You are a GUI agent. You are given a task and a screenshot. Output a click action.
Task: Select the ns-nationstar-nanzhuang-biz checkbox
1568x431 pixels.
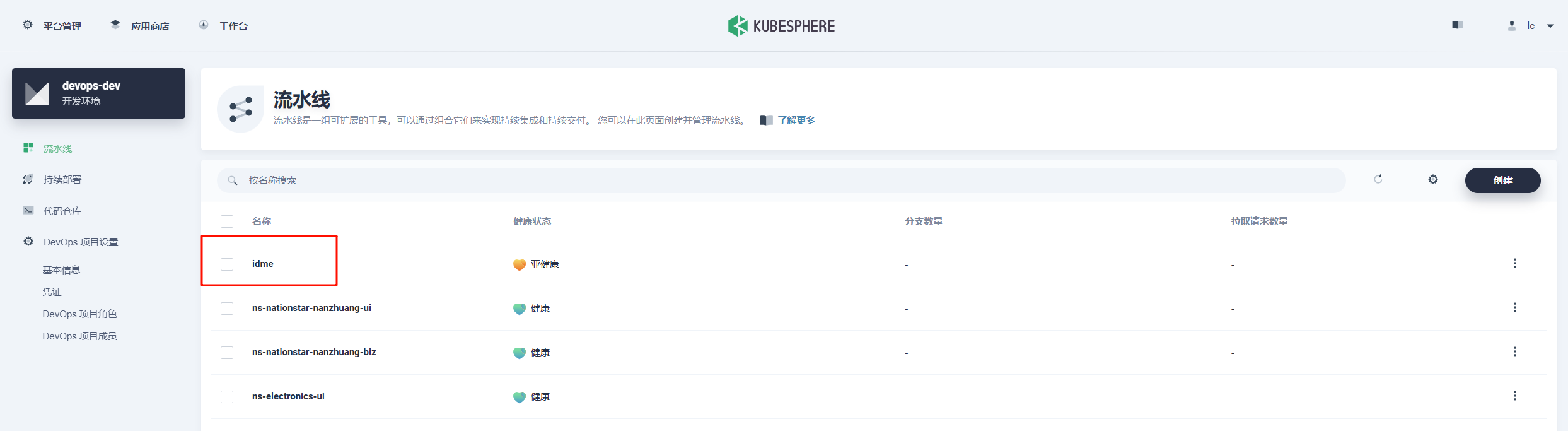(227, 353)
